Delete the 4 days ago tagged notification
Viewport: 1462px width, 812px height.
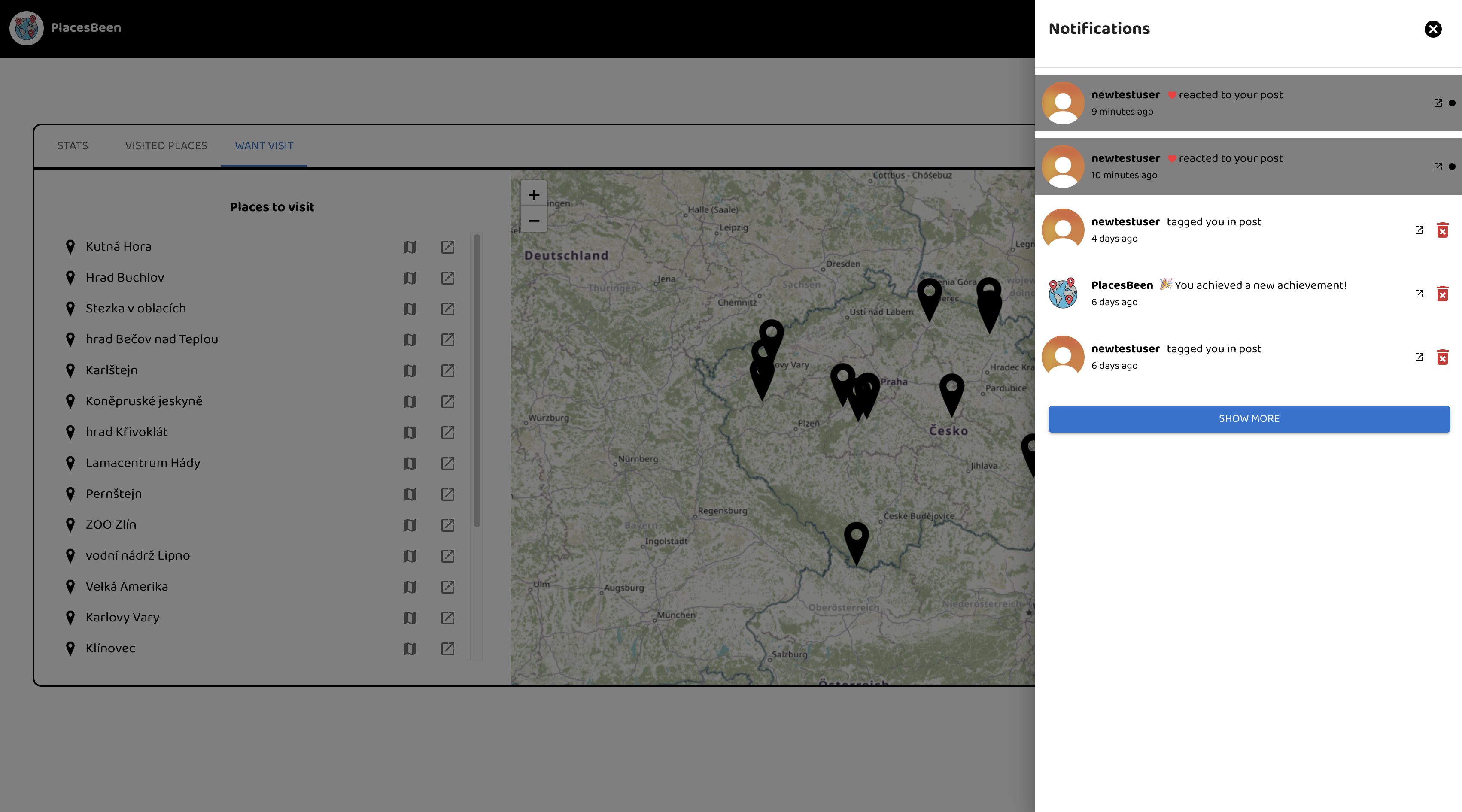(x=1442, y=230)
